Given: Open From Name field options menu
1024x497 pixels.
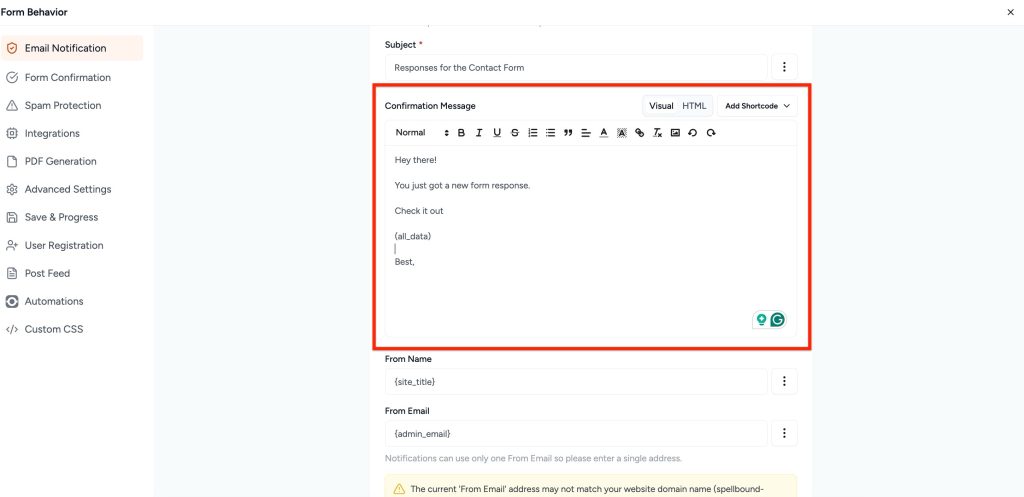Looking at the screenshot, I should (784, 381).
